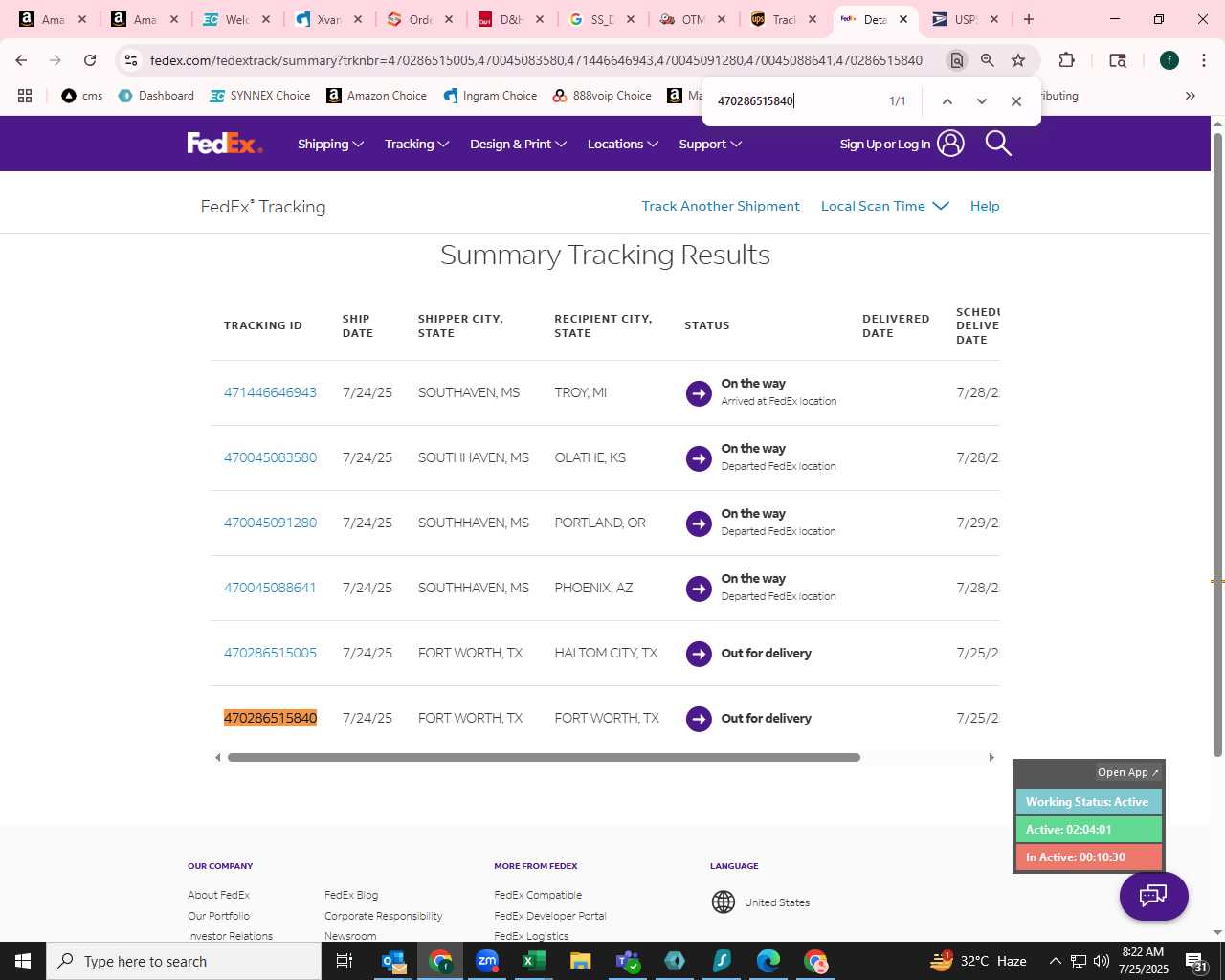
Task: Open tracking ID 470286515005
Action: (270, 653)
